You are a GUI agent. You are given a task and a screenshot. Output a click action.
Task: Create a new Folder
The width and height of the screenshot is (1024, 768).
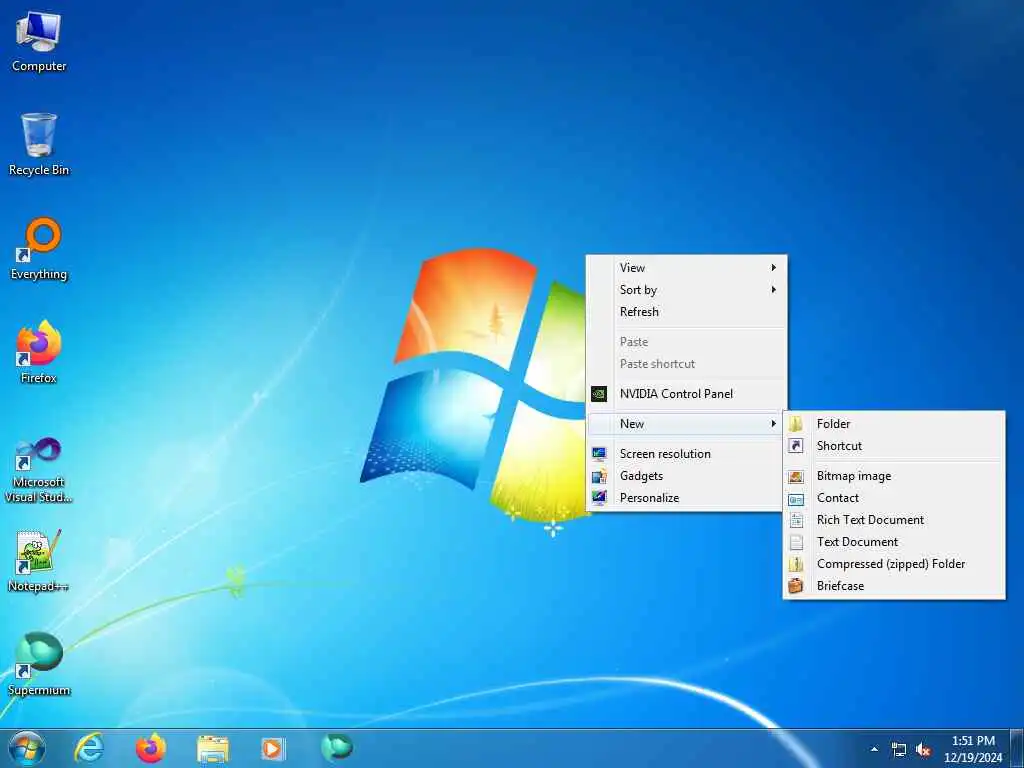pos(894,424)
